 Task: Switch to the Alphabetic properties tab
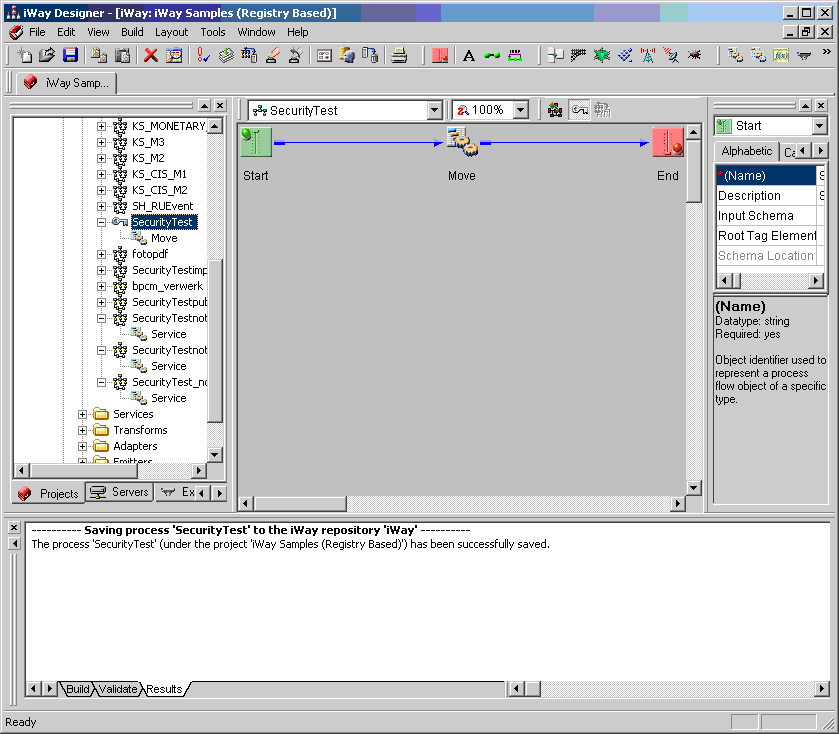tap(746, 151)
